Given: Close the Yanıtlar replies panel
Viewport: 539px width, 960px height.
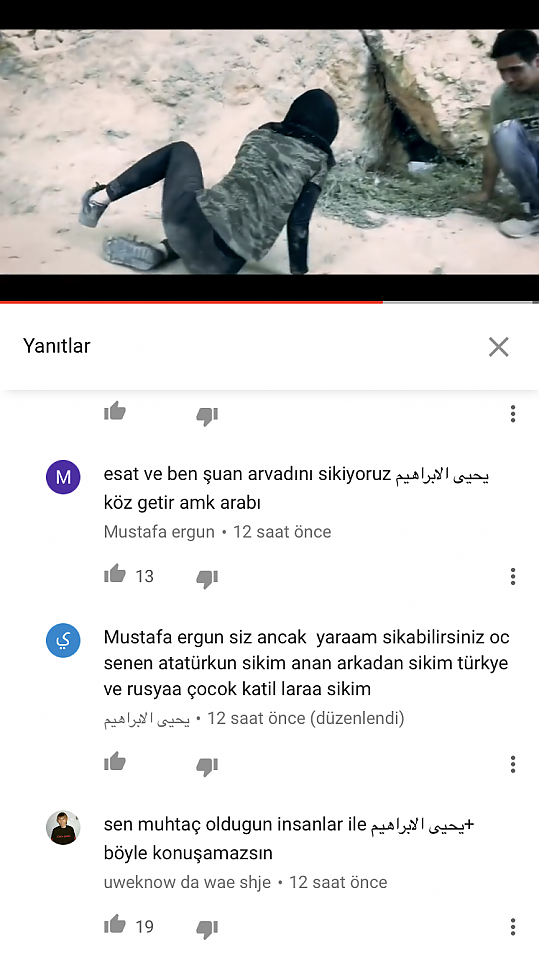Looking at the screenshot, I should pyautogui.click(x=499, y=347).
